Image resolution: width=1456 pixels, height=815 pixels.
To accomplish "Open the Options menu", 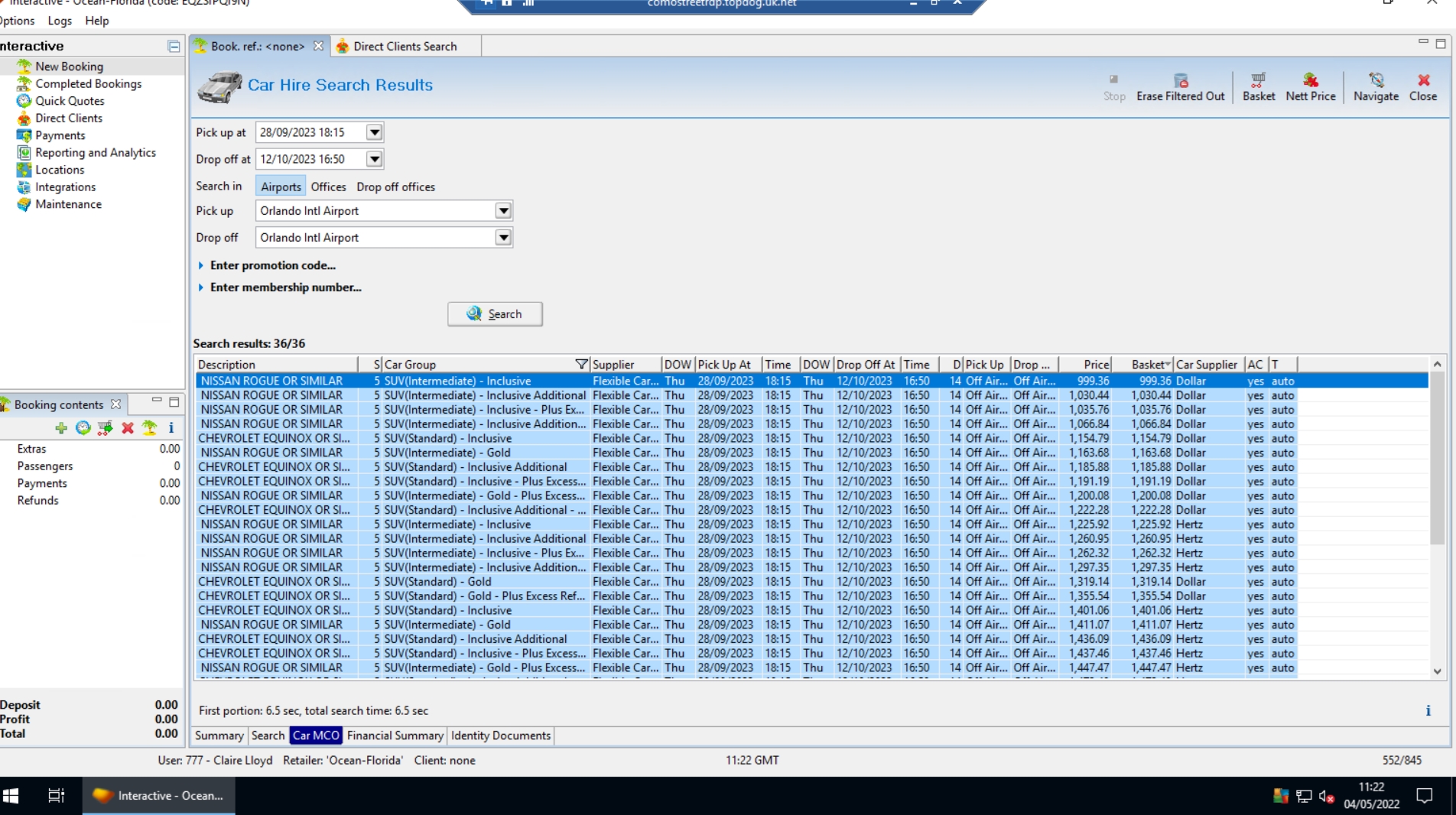I will coord(17,21).
